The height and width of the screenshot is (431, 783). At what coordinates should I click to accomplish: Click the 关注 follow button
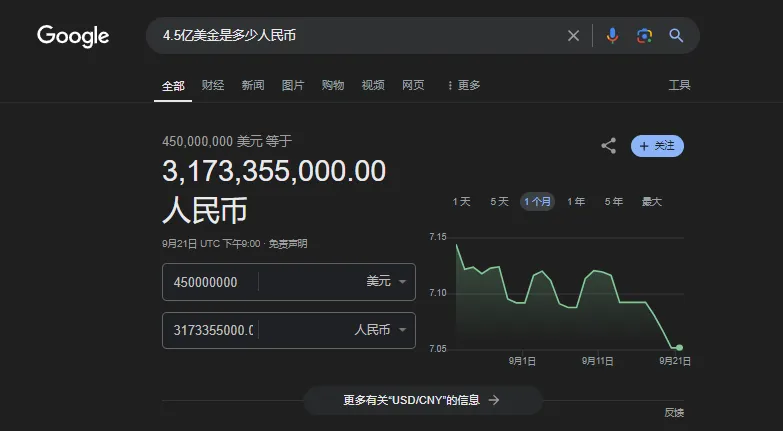click(657, 146)
